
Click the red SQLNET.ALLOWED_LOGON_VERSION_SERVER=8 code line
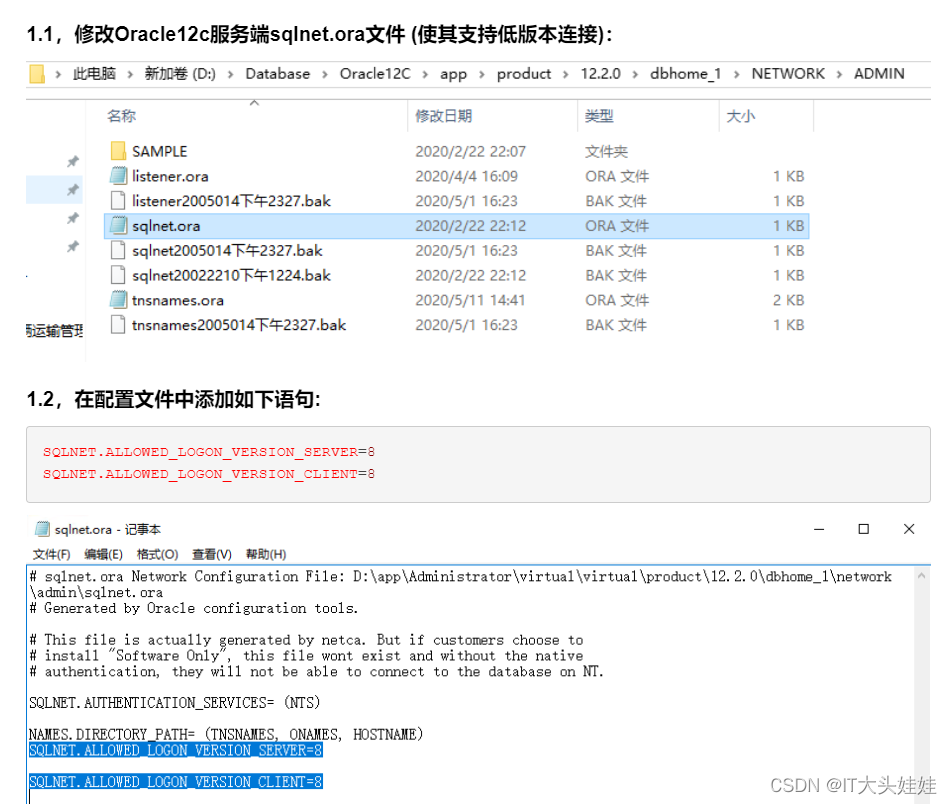(x=208, y=452)
